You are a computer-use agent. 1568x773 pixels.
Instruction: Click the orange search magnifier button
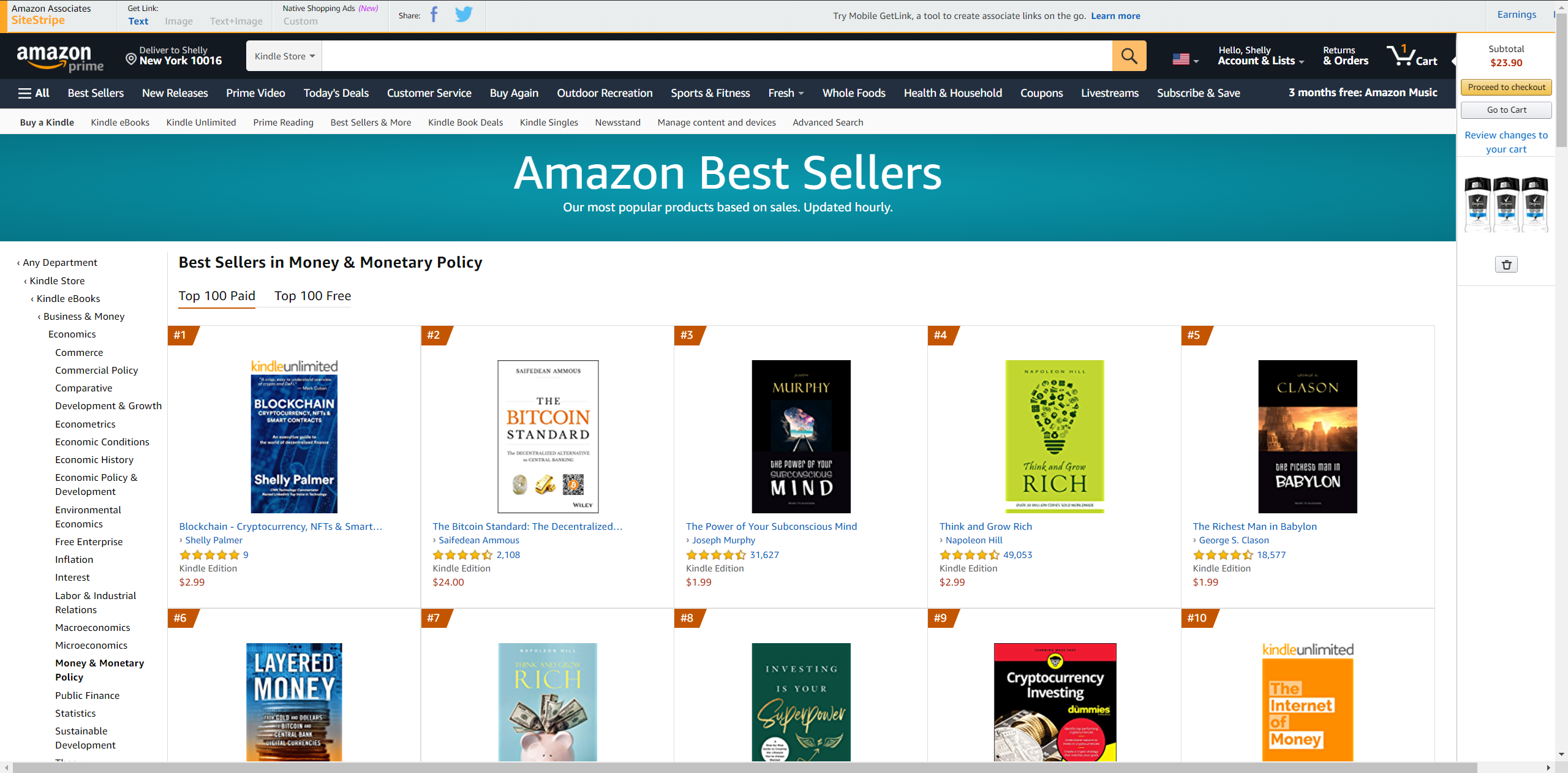pyautogui.click(x=1129, y=56)
